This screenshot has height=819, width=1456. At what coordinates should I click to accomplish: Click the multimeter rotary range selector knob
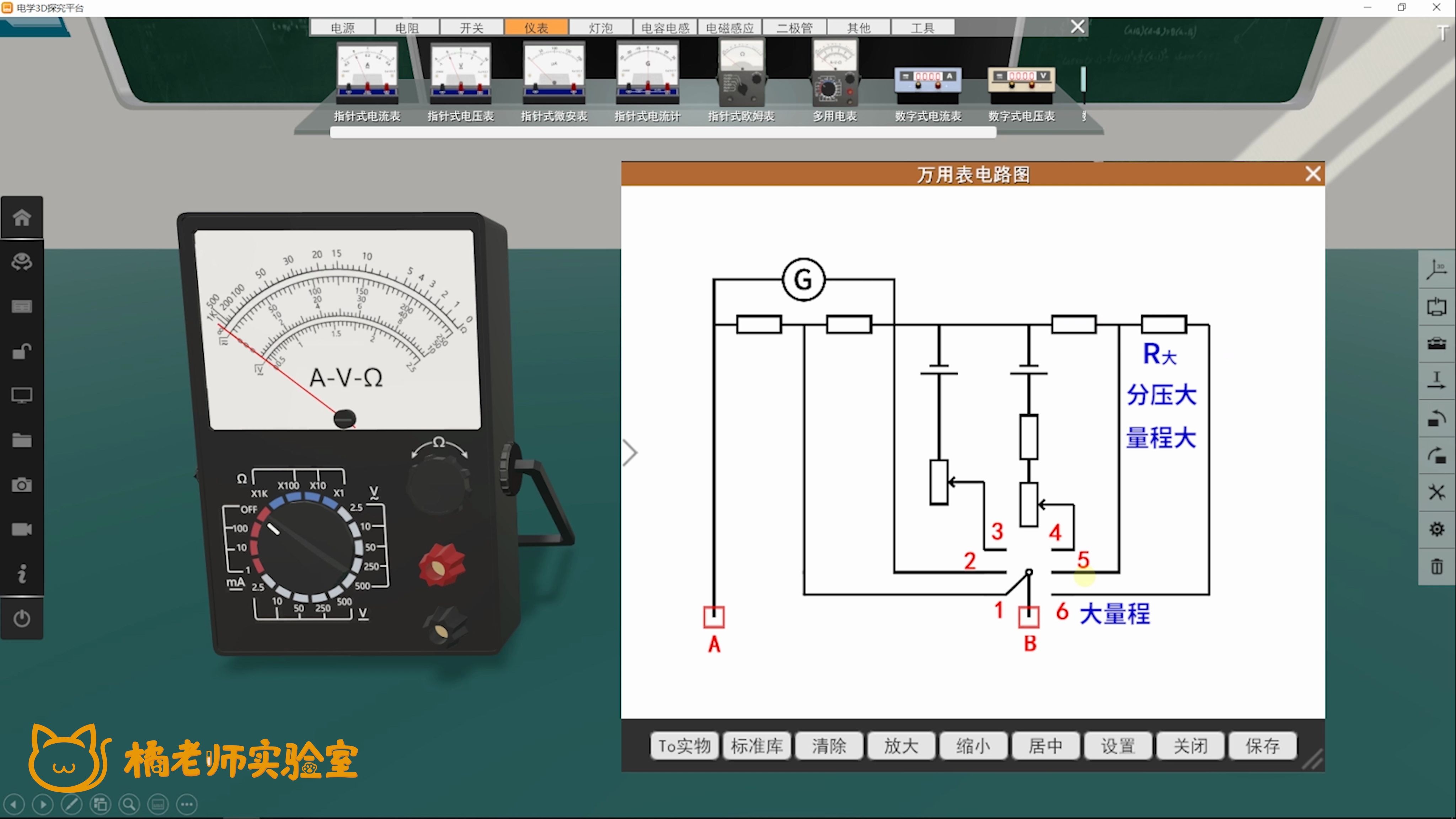(x=306, y=549)
